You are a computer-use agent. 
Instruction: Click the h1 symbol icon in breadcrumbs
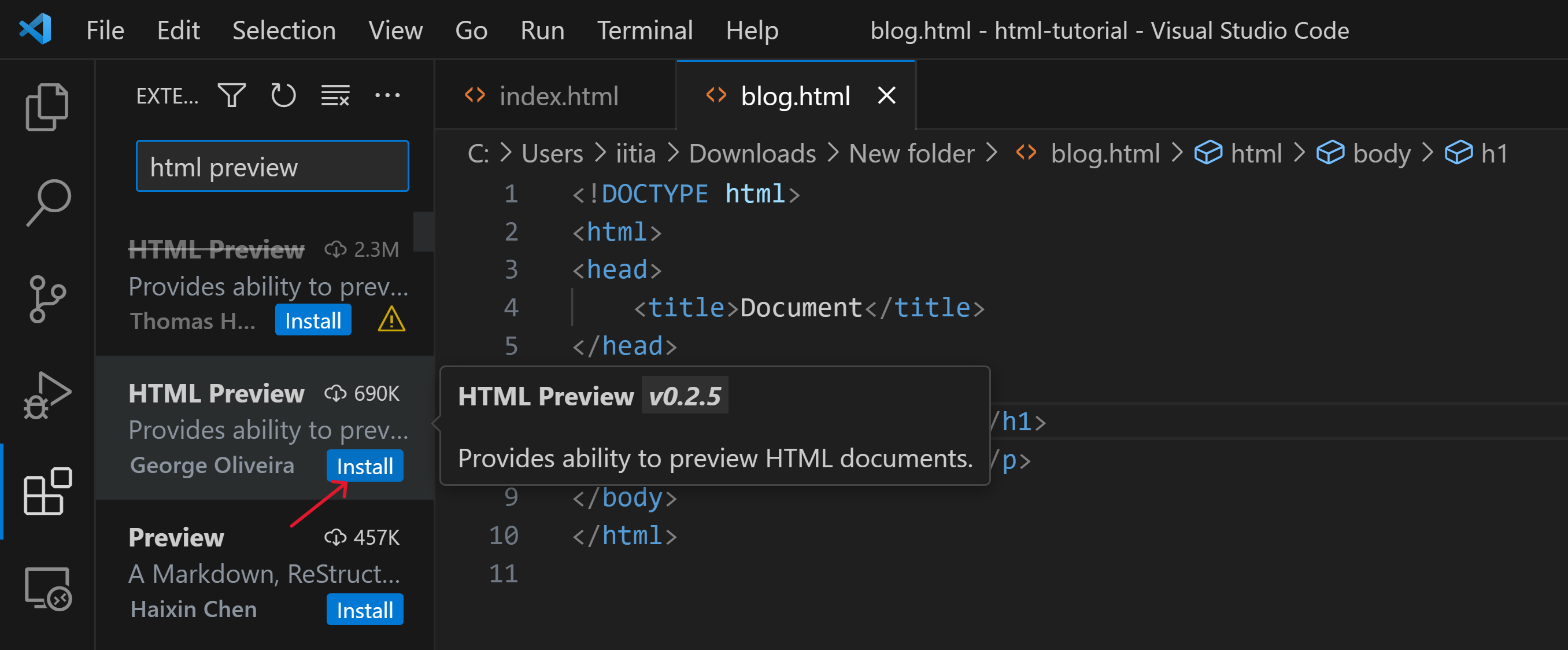pyautogui.click(x=1458, y=153)
